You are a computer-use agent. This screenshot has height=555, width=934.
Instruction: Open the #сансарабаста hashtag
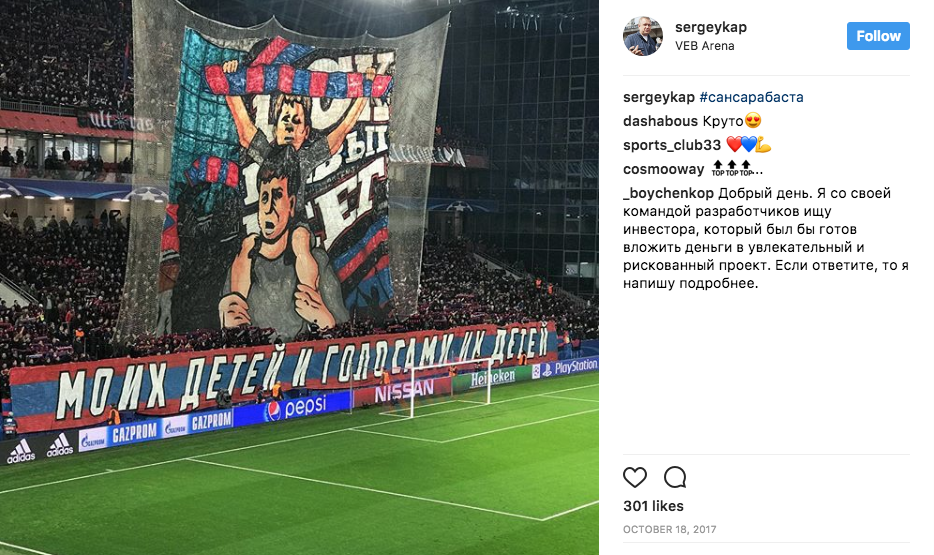[751, 97]
